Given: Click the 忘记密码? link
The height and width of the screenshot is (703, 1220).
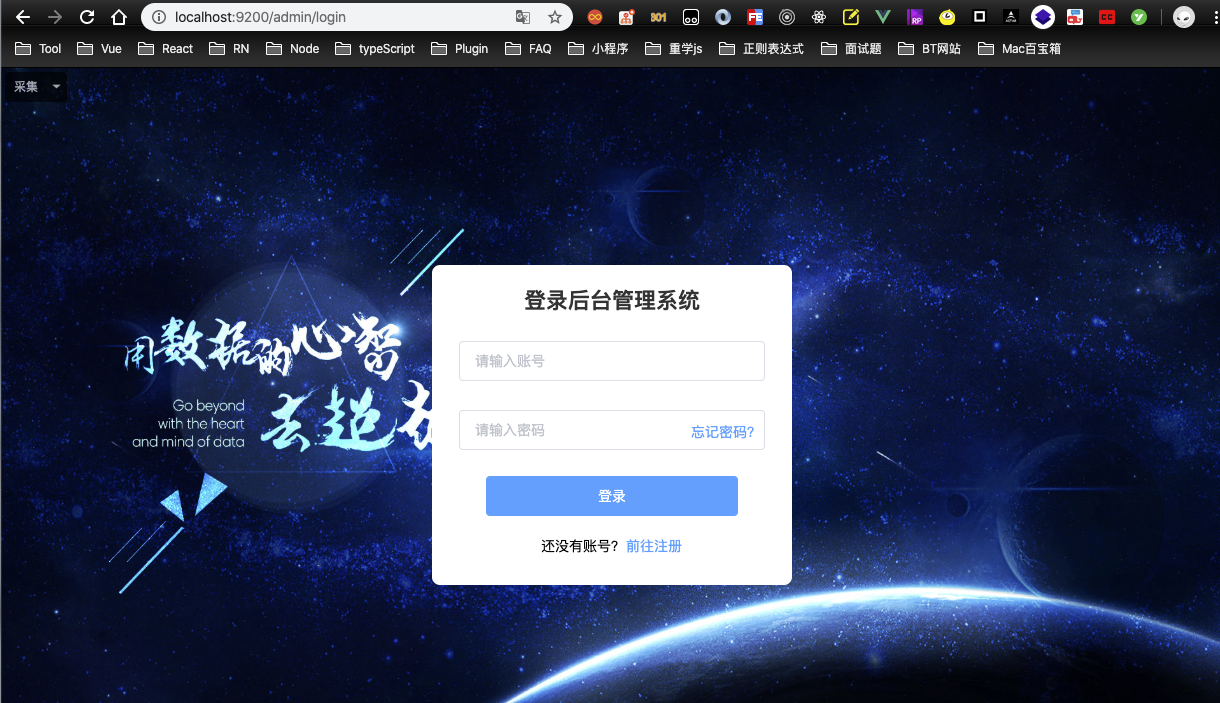Looking at the screenshot, I should pyautogui.click(x=723, y=432).
